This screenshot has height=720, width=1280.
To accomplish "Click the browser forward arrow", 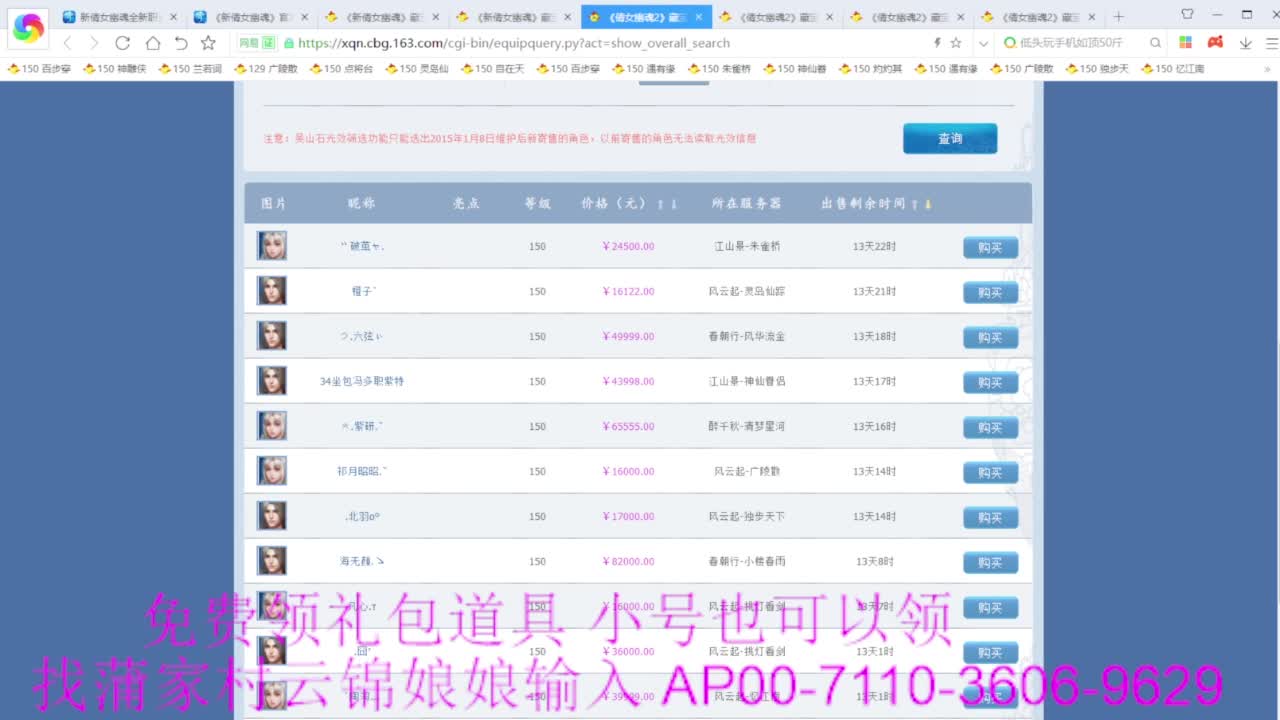I will tap(94, 43).
